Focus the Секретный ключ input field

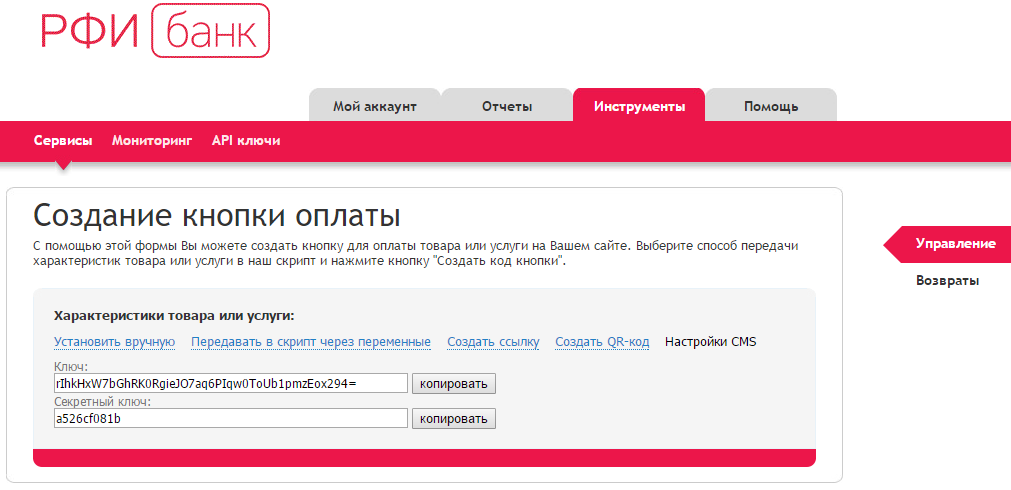click(x=231, y=418)
